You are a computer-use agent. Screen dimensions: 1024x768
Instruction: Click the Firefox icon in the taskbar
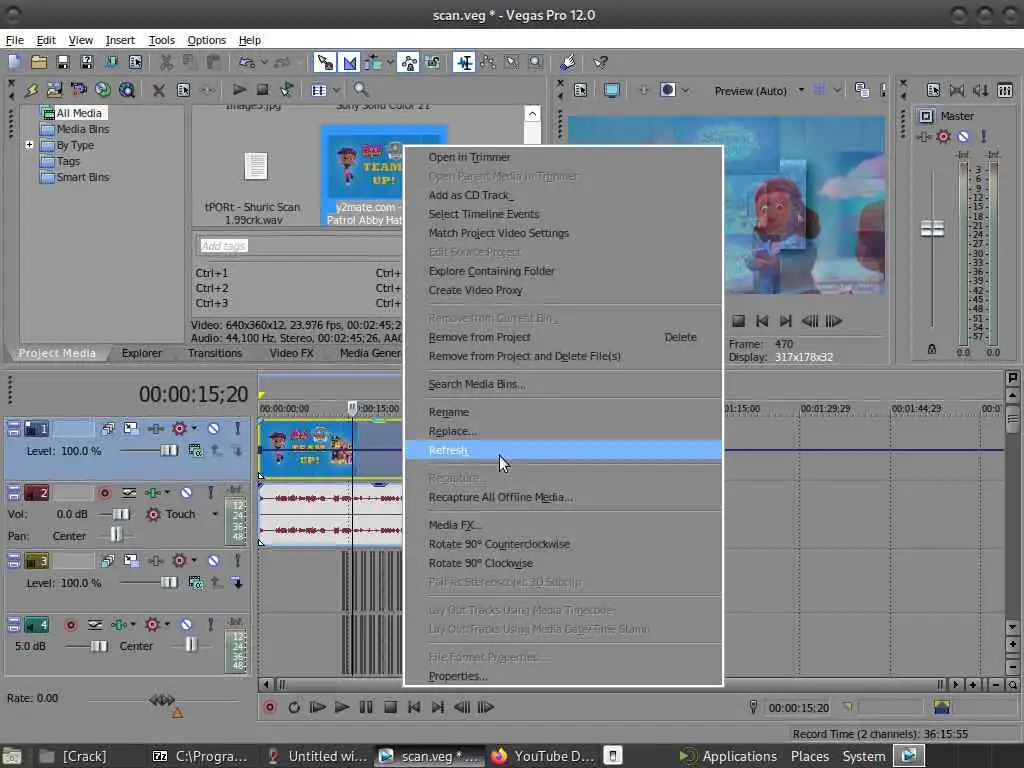coord(499,756)
